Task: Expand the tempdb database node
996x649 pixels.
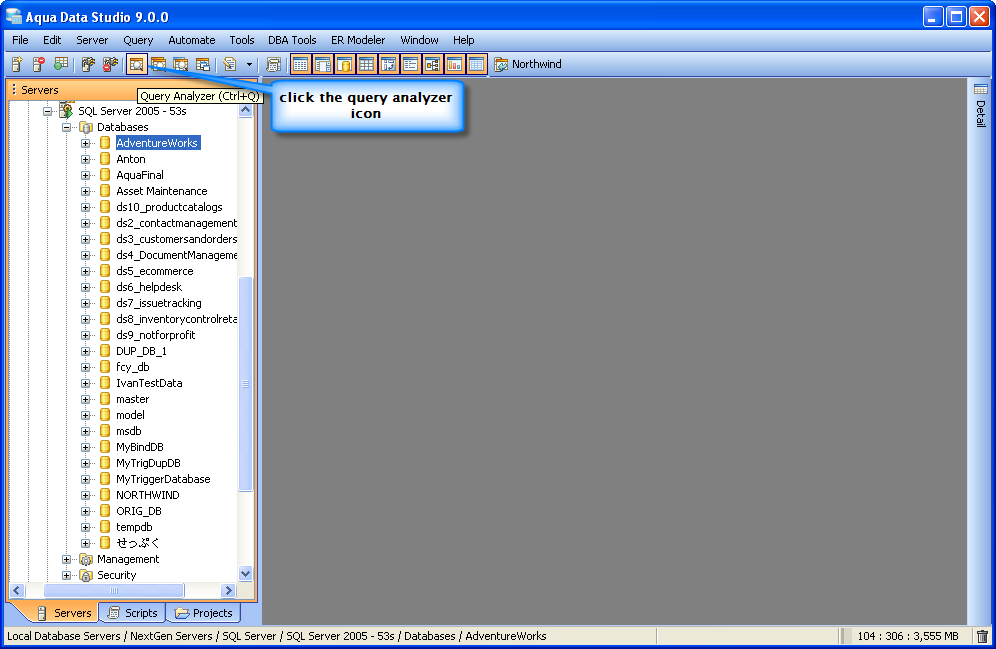Action: point(85,527)
